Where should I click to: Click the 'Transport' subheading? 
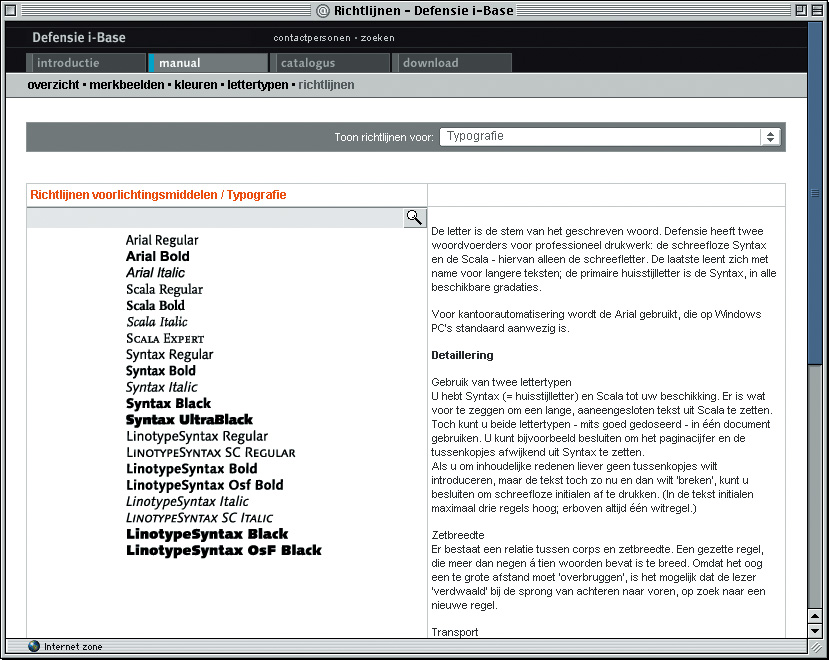455,632
